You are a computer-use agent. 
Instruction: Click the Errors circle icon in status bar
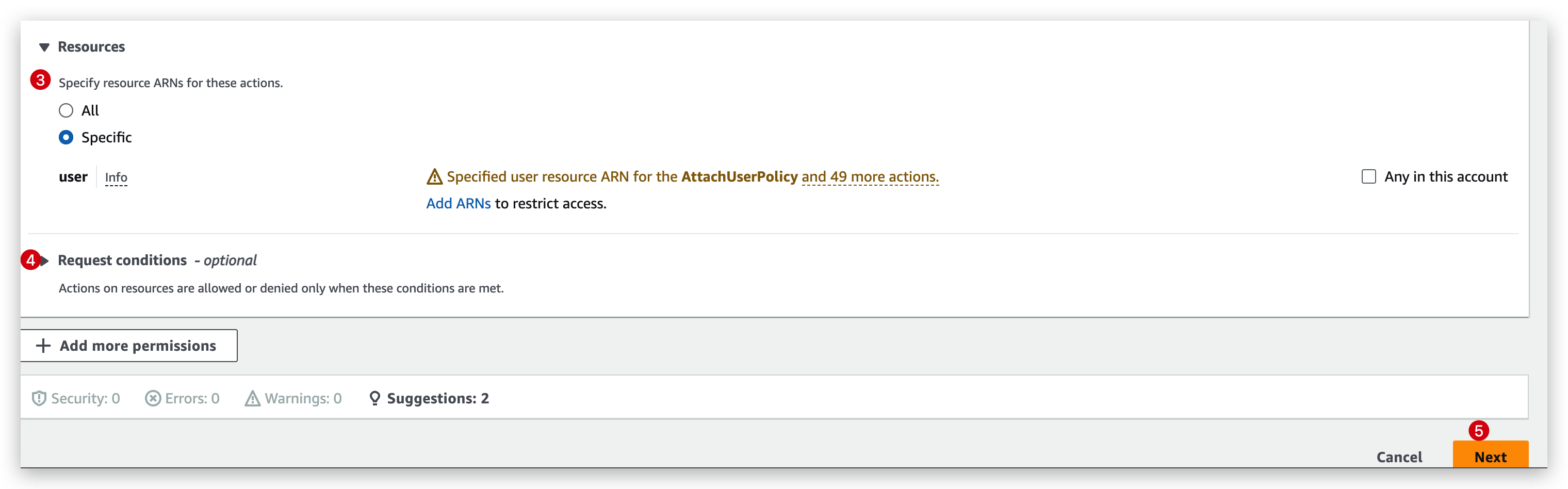[153, 398]
